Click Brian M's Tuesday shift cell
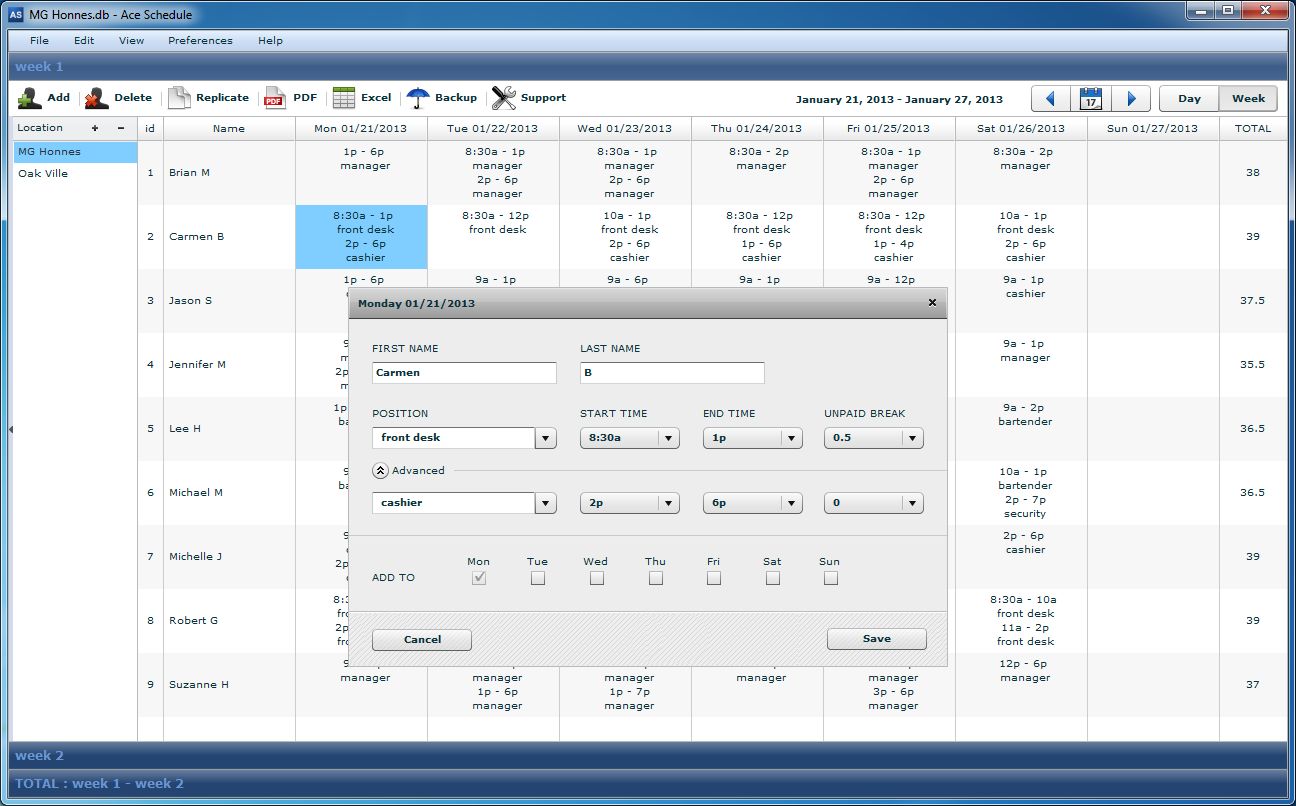1296x806 pixels. tap(493, 173)
